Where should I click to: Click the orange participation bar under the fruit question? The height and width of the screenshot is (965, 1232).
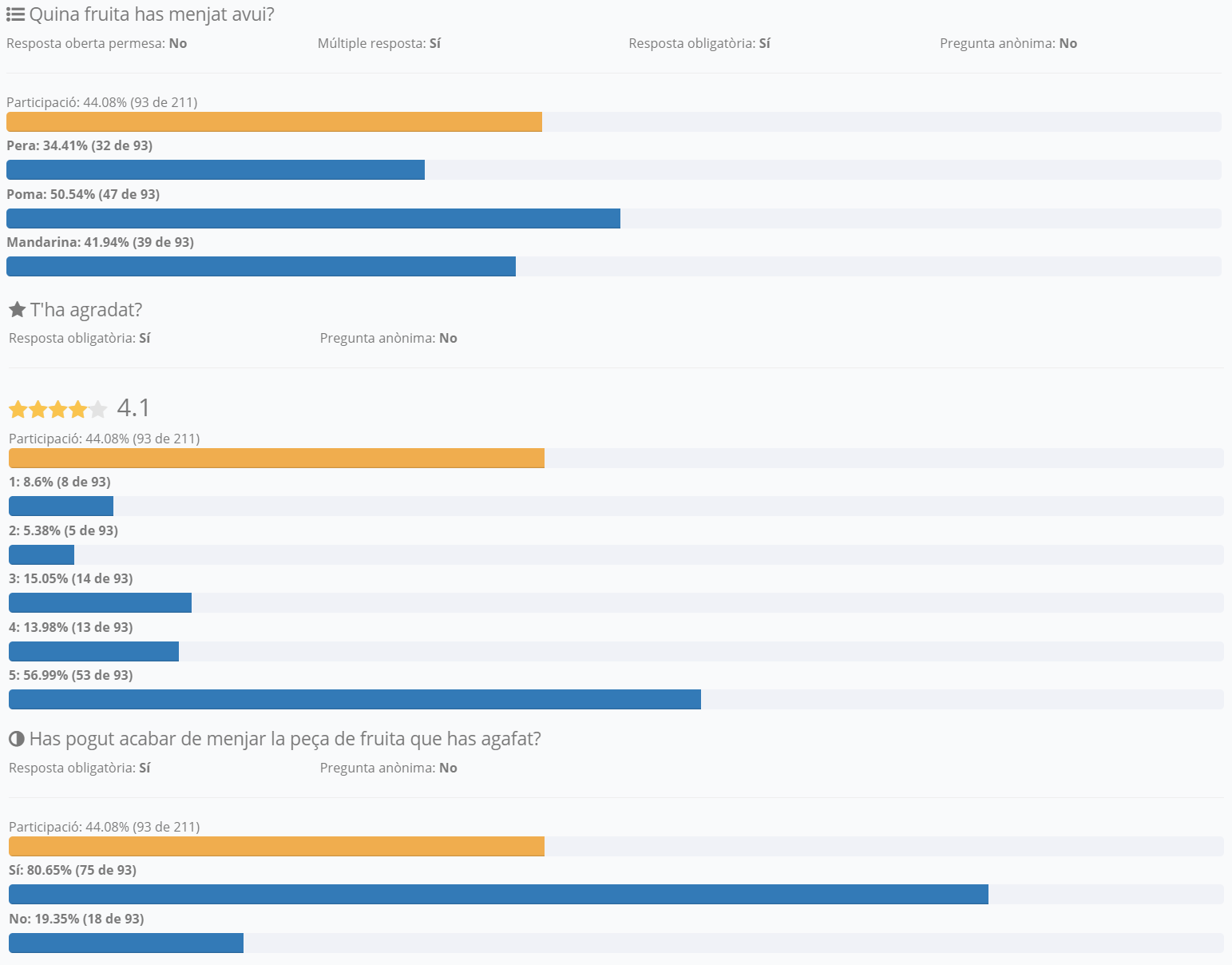coord(274,121)
